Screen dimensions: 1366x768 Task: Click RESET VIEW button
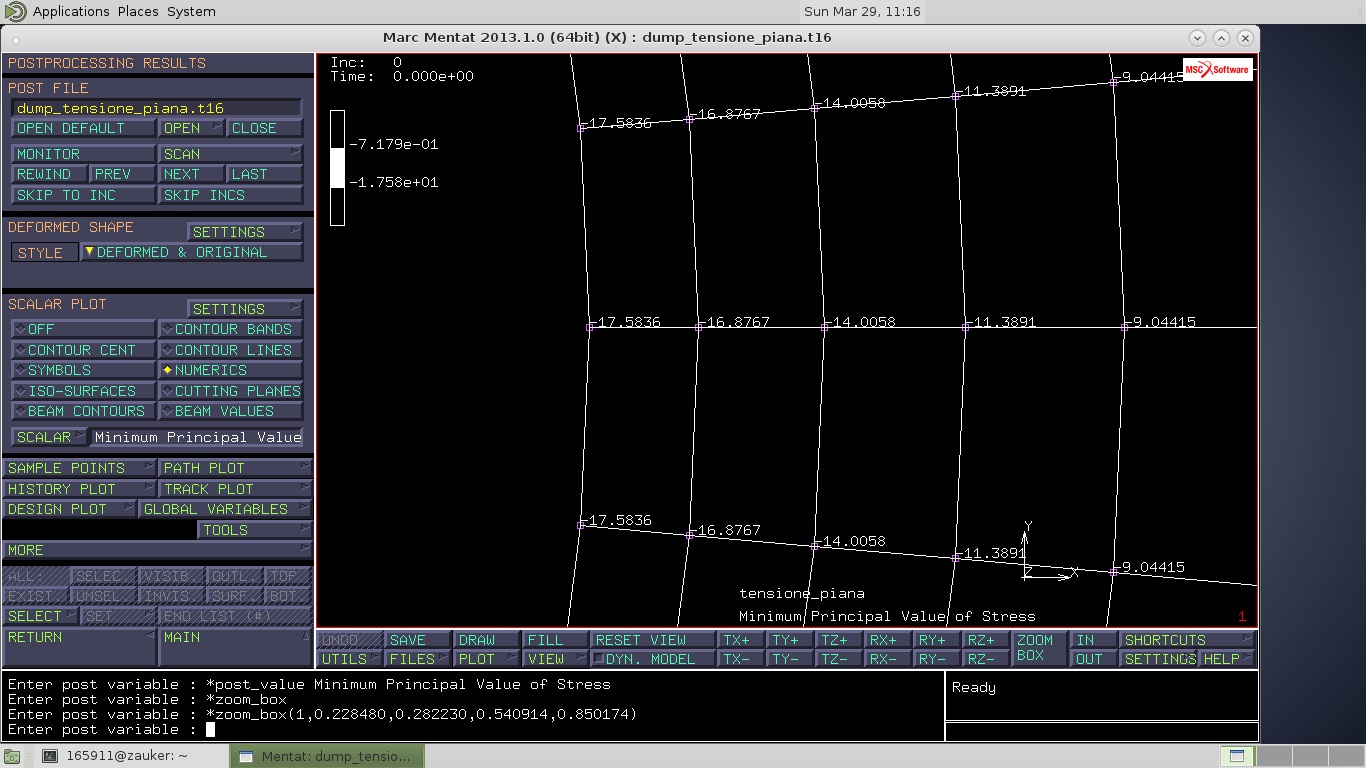[x=652, y=640]
